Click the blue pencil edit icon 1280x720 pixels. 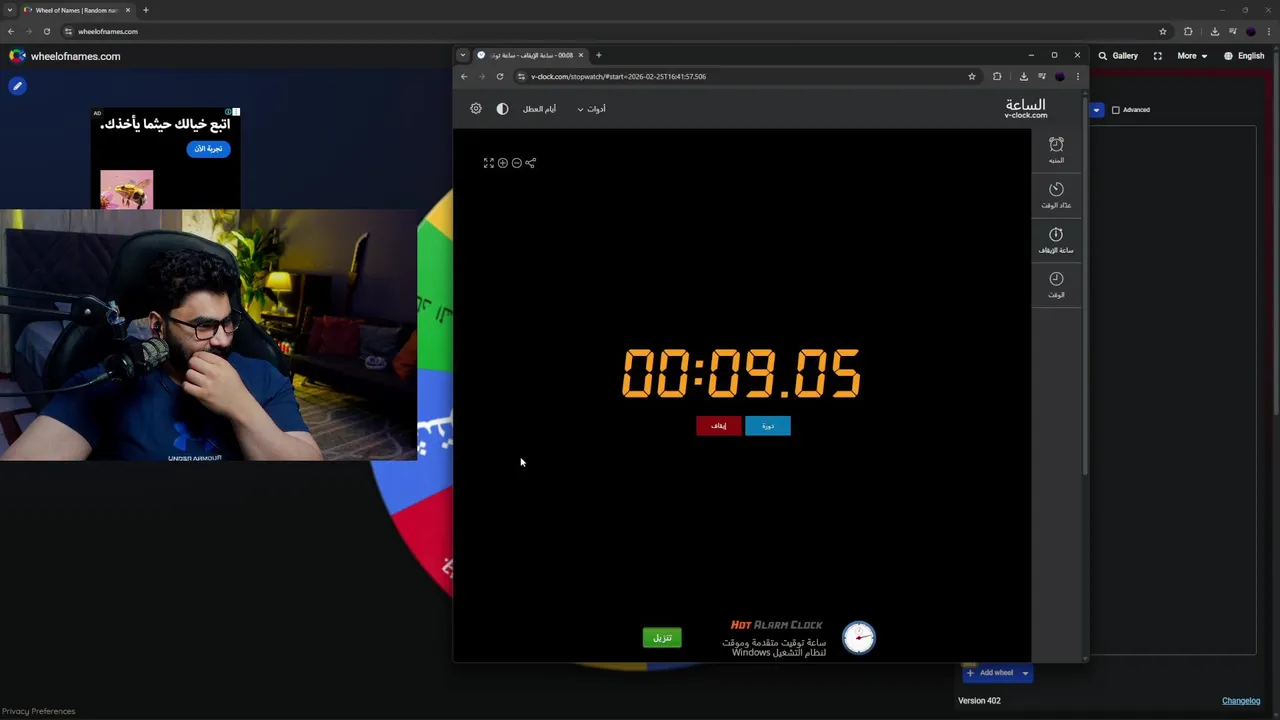coord(17,86)
